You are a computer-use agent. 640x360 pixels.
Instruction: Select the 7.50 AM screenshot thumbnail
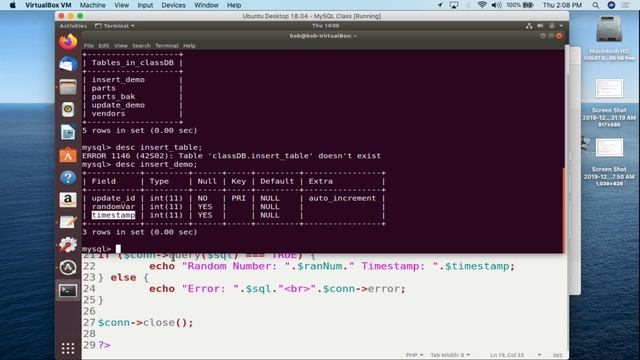[609, 148]
